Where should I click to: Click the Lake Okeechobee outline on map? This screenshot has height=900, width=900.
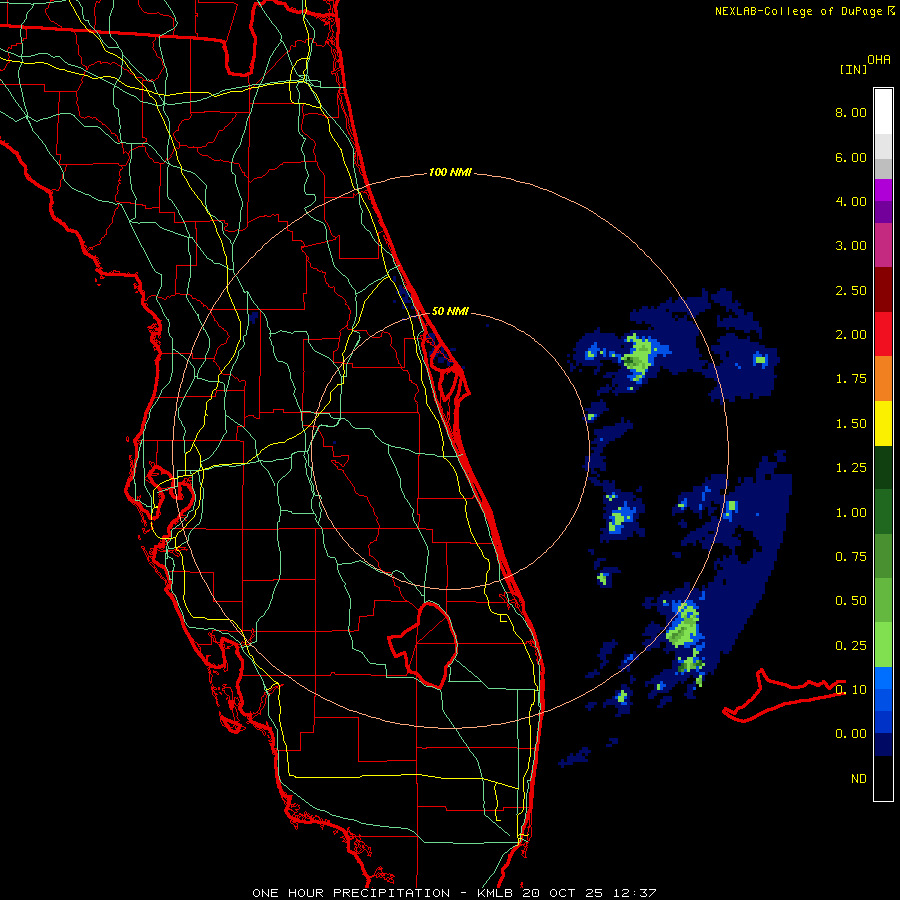click(x=425, y=645)
